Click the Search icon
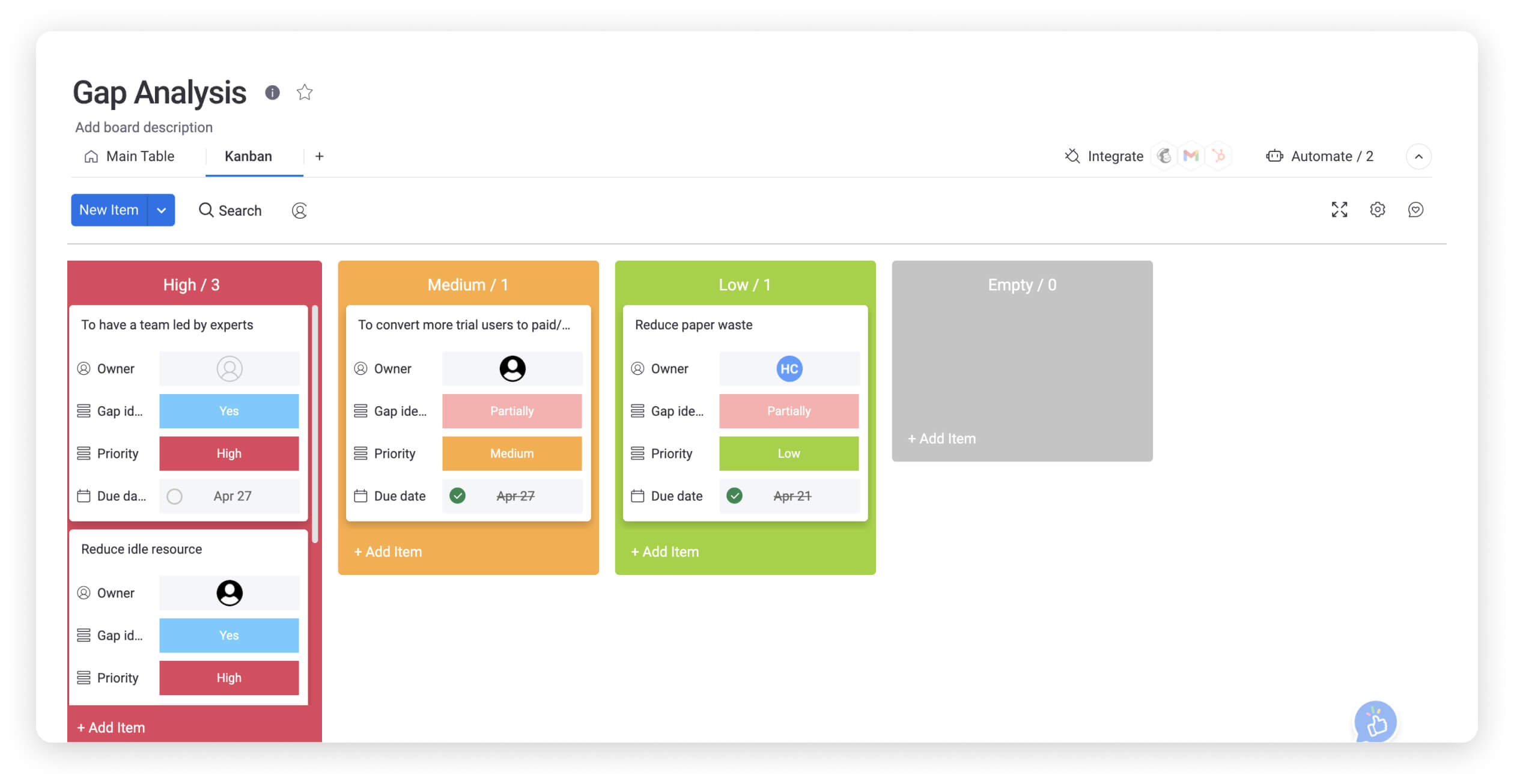The height and width of the screenshot is (784, 1514). pyautogui.click(x=205, y=210)
